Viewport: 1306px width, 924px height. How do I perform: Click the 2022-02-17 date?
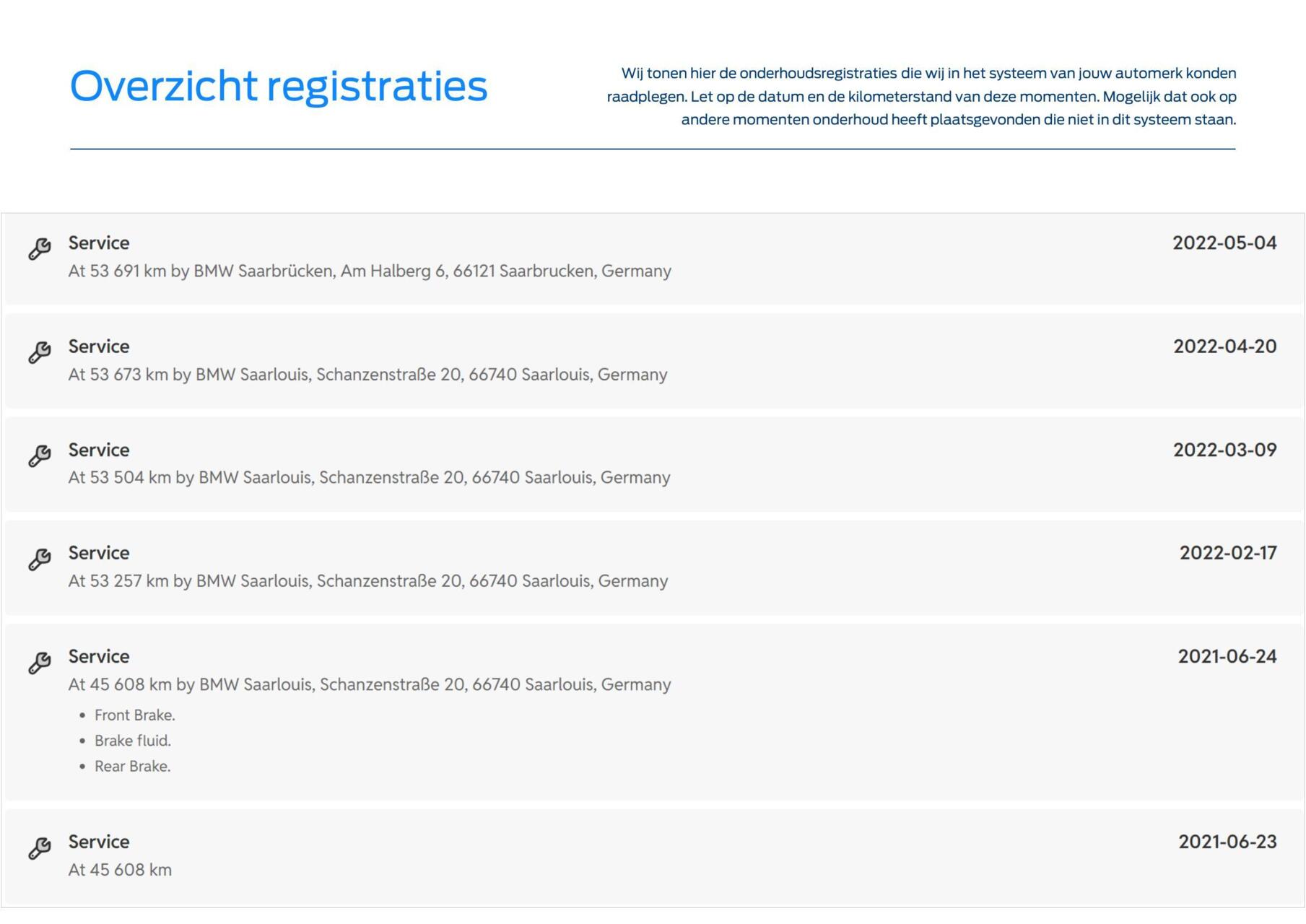[1228, 553]
